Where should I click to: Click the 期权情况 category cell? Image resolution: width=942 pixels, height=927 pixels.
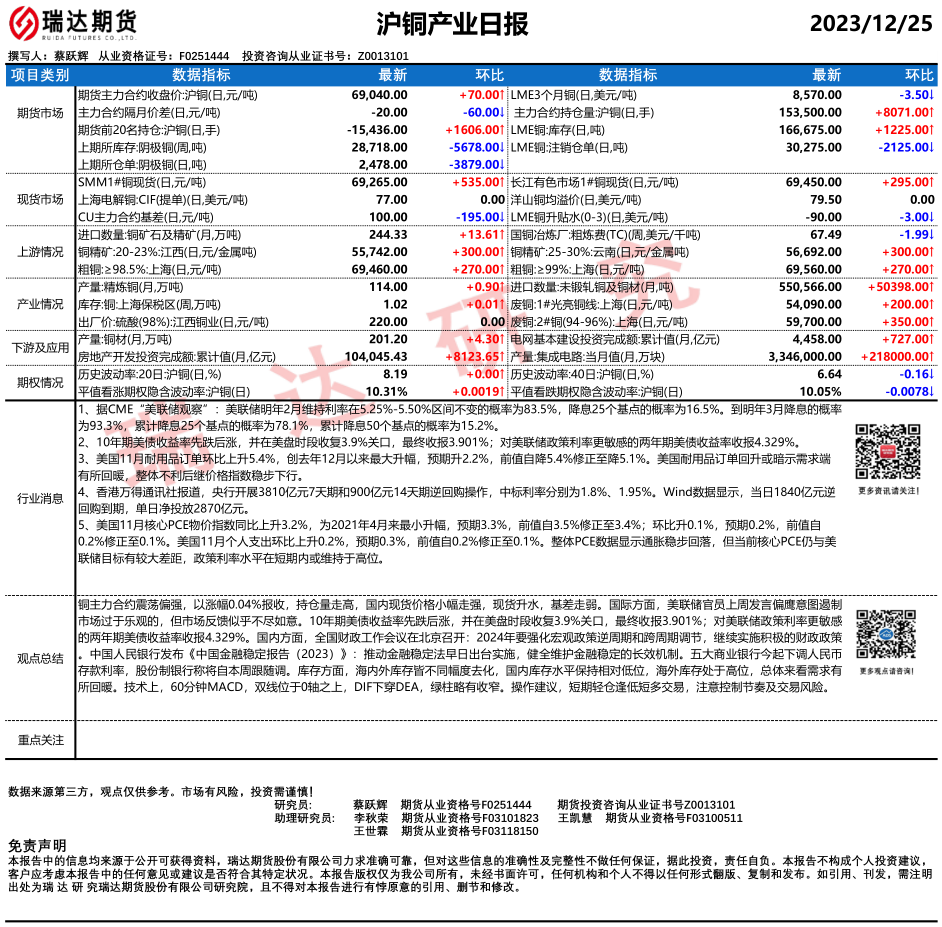40,382
